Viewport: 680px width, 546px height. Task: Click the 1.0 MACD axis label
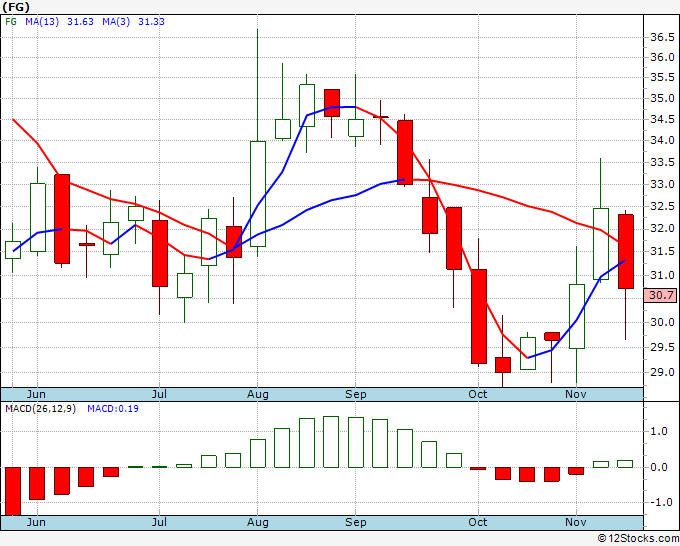point(659,432)
